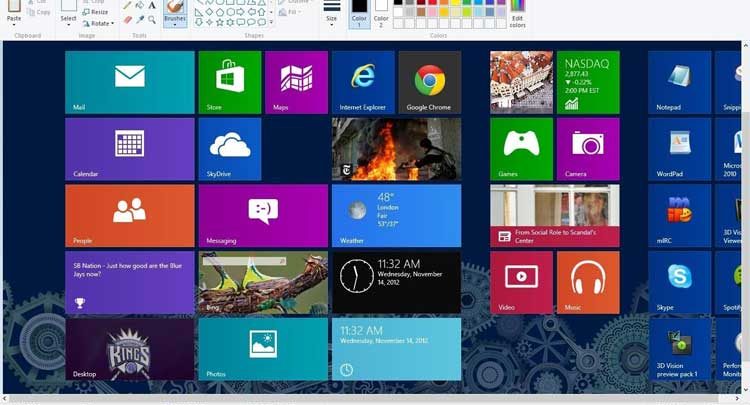Image resolution: width=750 pixels, height=405 pixels.
Task: Select the diamond shape
Action: coord(210,12)
